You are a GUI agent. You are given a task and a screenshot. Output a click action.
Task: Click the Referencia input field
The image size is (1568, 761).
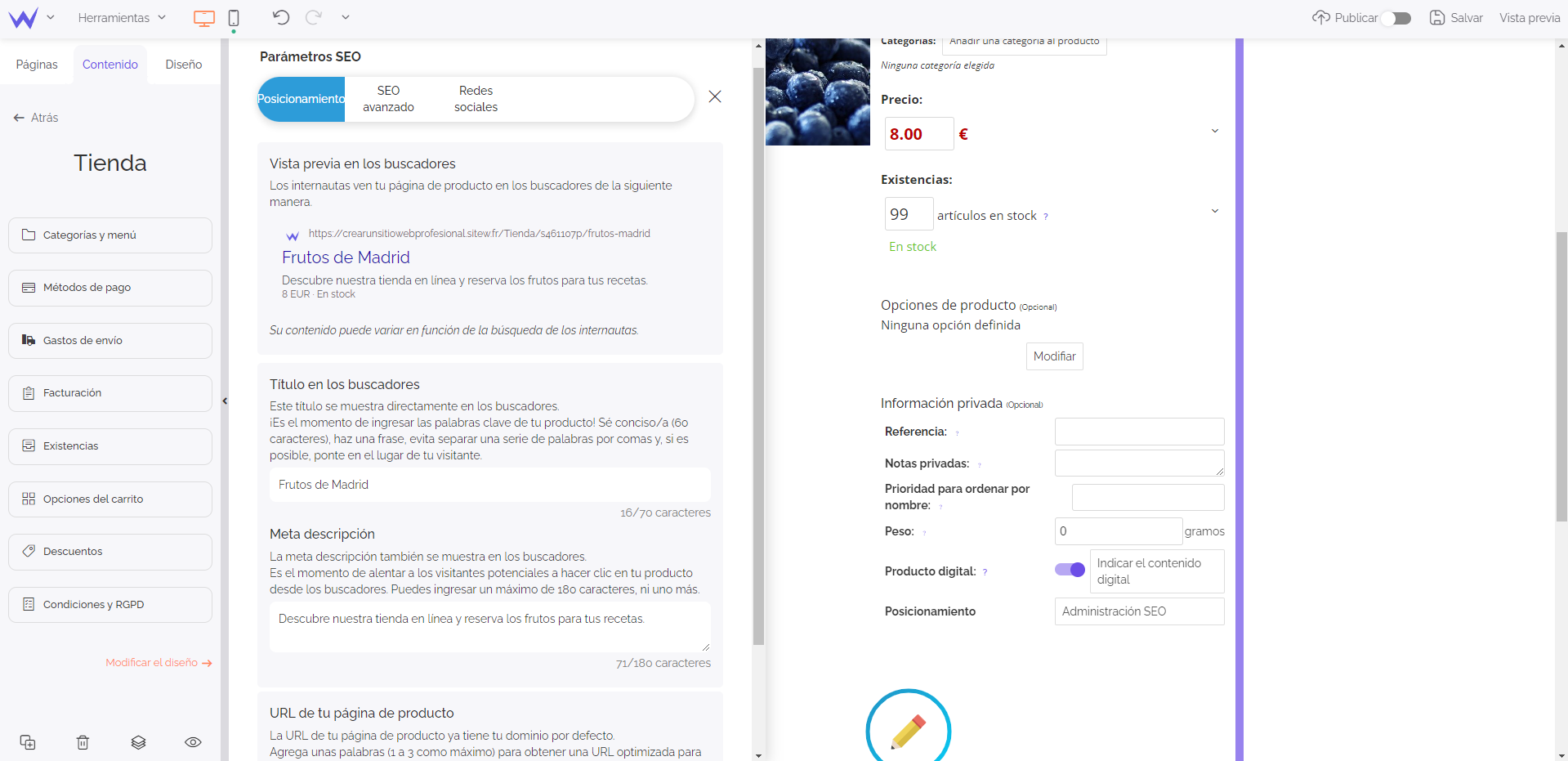[1140, 432]
